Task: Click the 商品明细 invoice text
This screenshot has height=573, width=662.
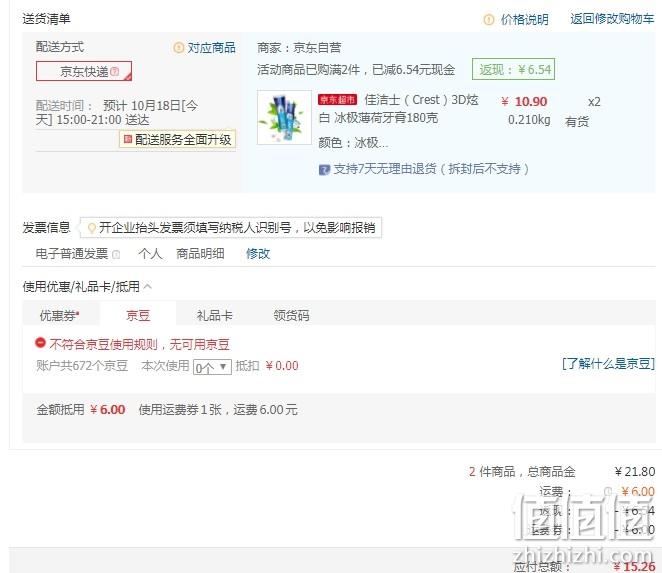Action: point(200,254)
